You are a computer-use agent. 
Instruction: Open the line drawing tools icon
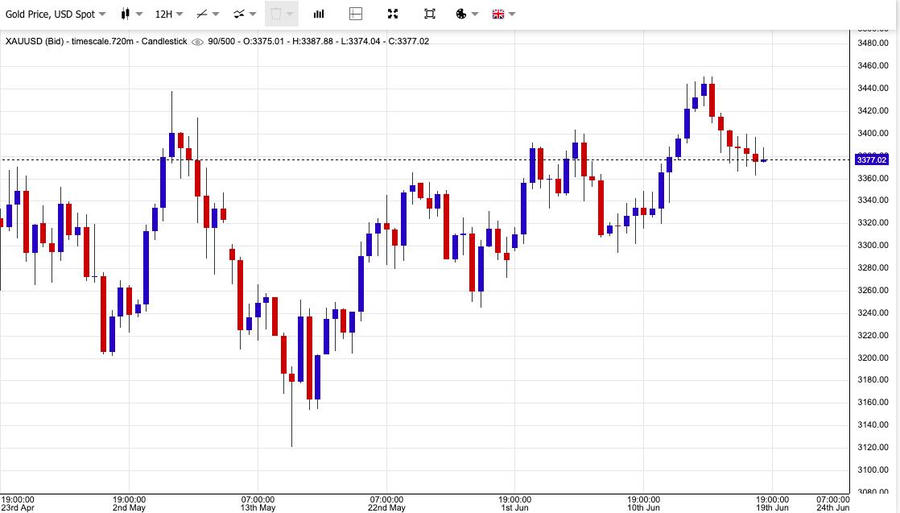click(203, 14)
